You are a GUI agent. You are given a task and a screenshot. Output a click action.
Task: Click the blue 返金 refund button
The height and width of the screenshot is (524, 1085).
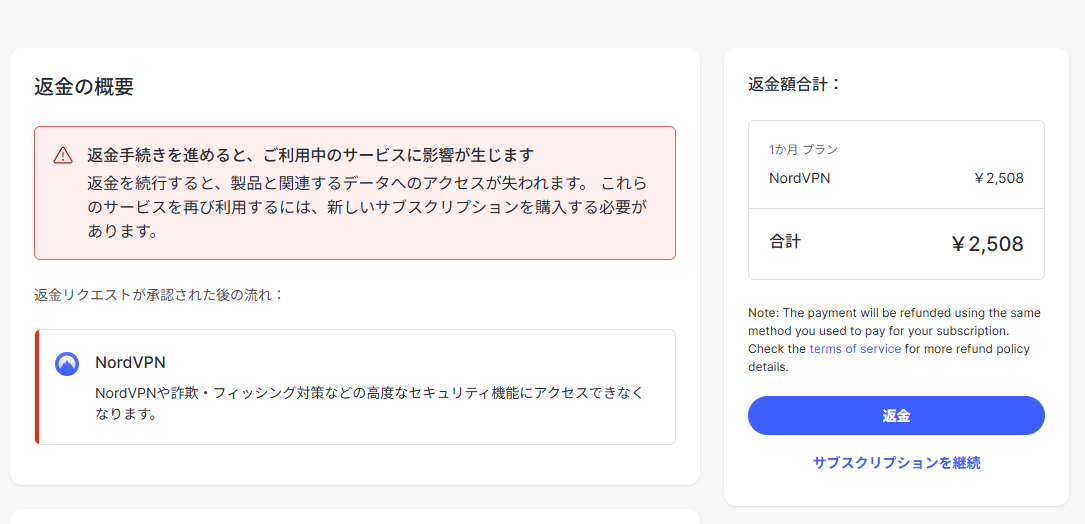[896, 415]
